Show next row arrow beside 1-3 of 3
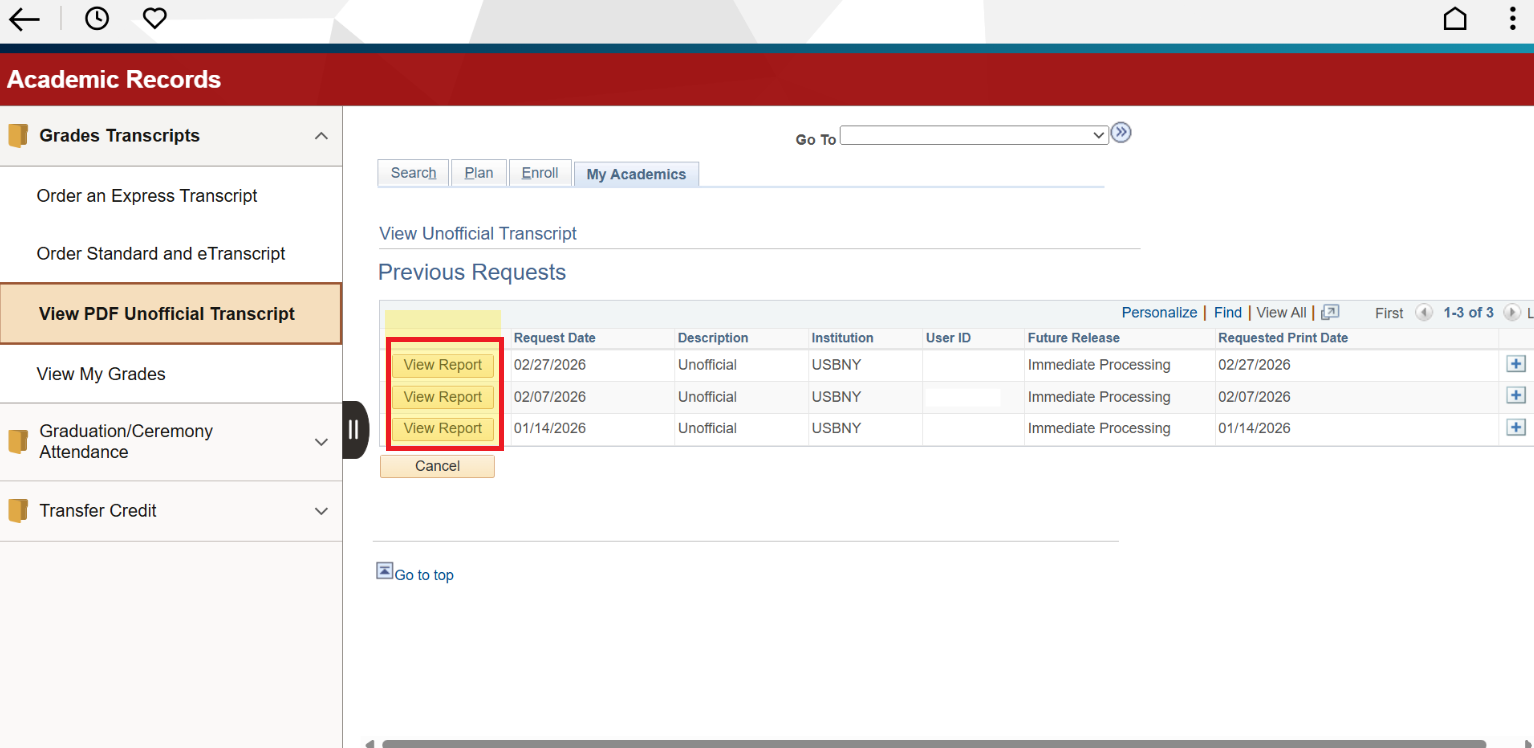 click(x=1511, y=313)
